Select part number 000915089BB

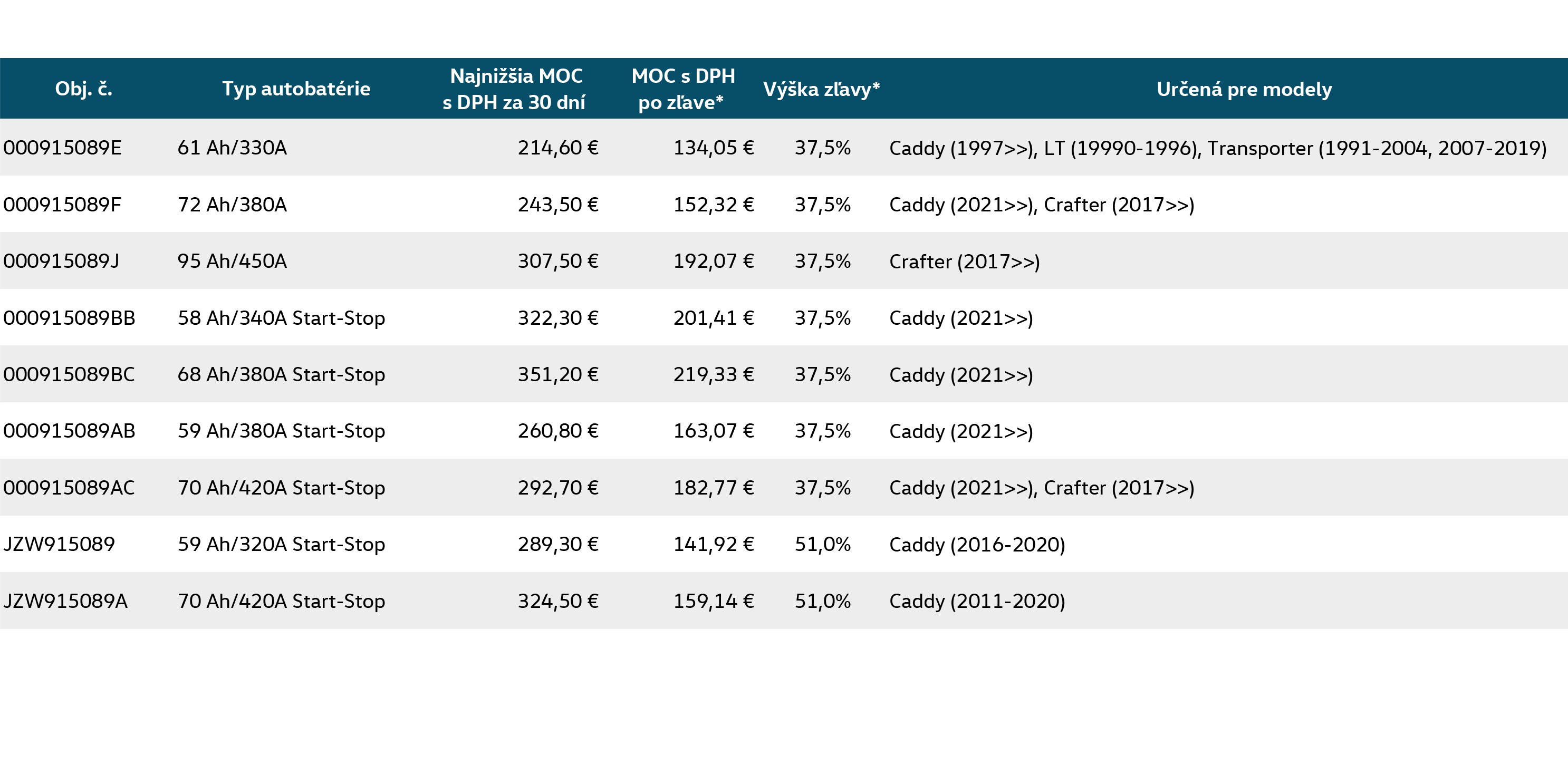(x=70, y=318)
